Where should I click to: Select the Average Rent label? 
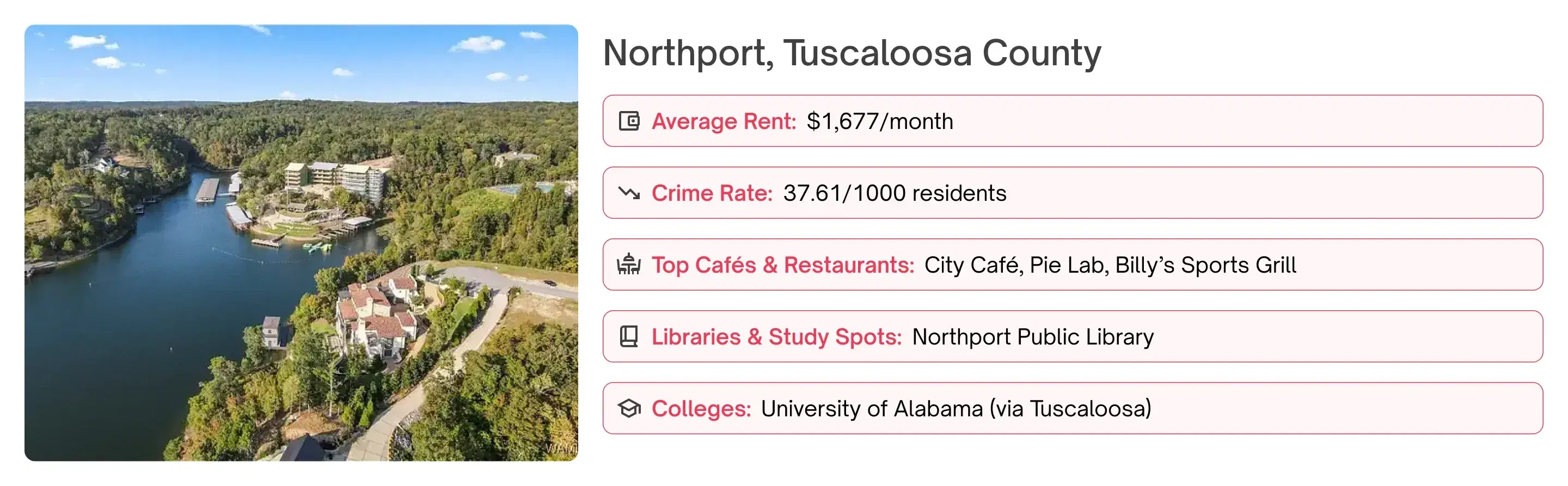pyautogui.click(x=724, y=121)
